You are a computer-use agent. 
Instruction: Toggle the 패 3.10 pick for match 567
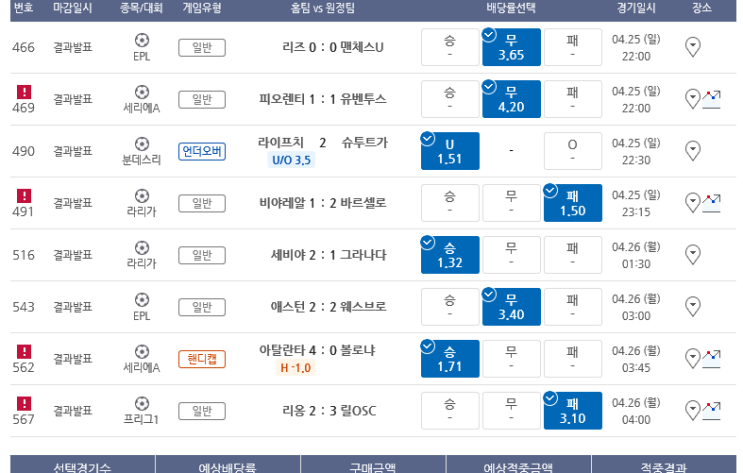(573, 410)
